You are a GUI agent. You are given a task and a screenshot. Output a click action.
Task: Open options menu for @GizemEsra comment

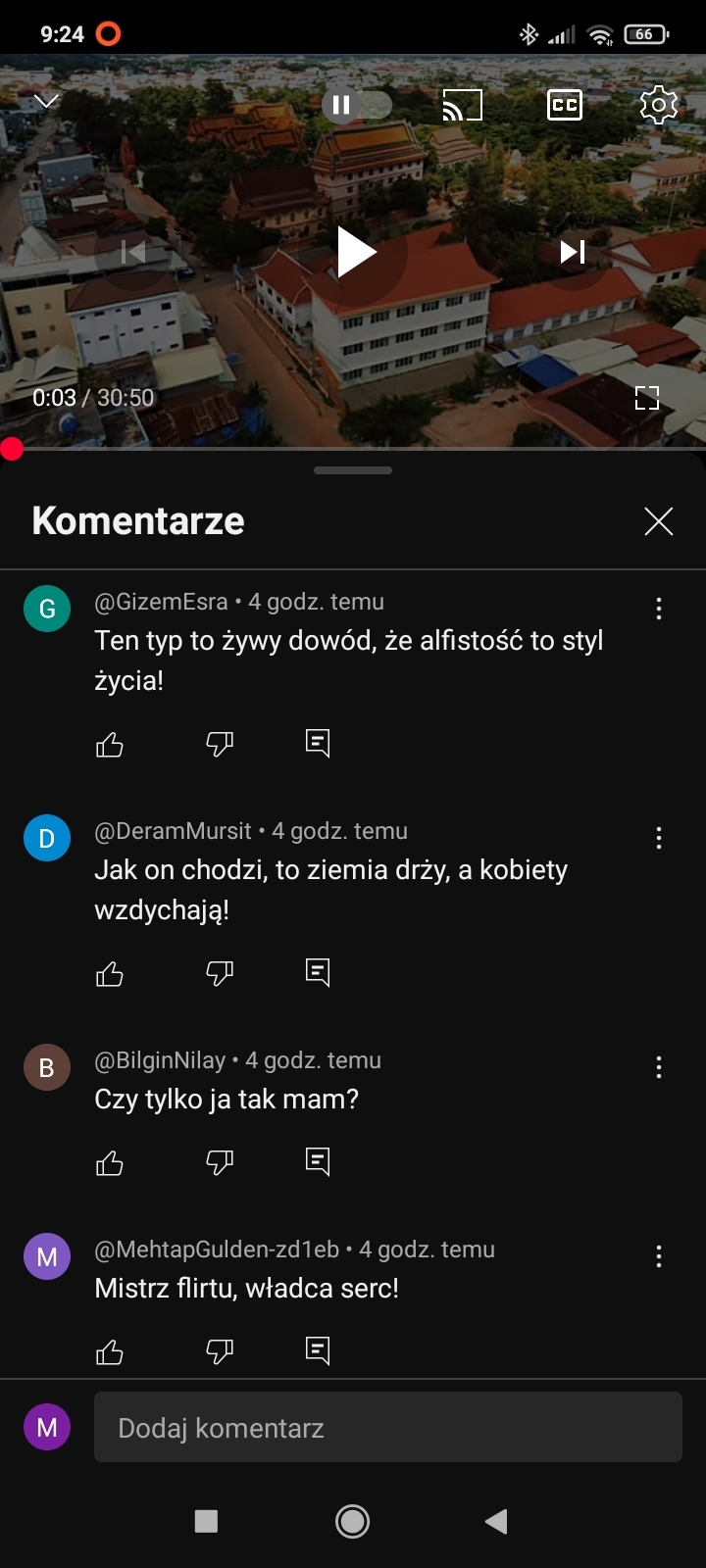pos(658,609)
